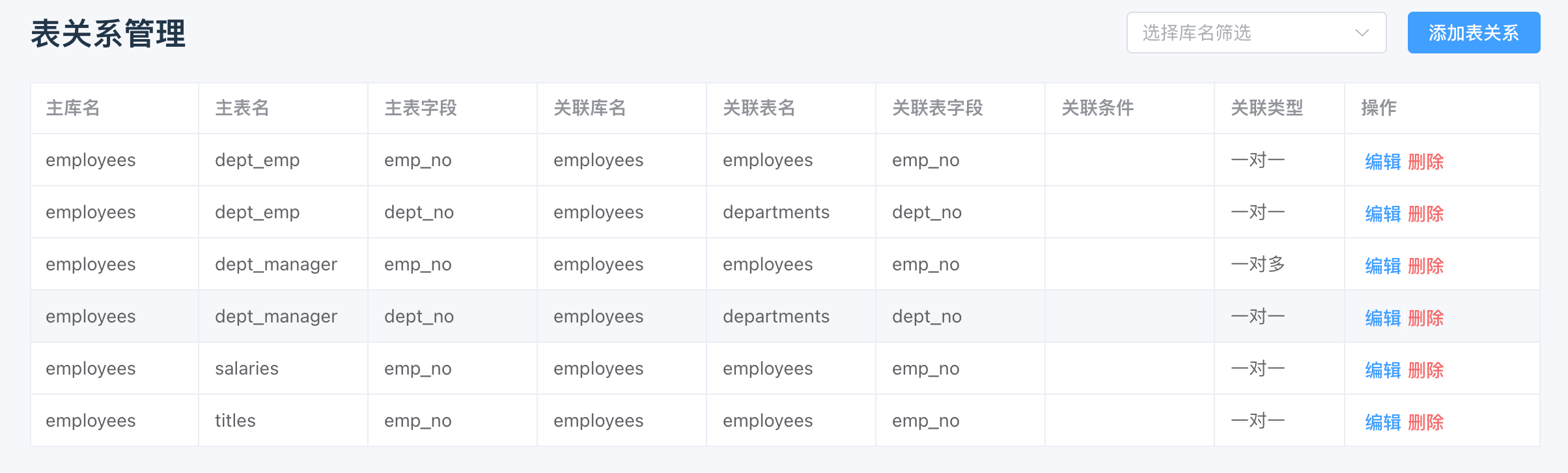Edit the titles relation row
Image resolution: width=1568 pixels, height=473 pixels.
point(1383,422)
